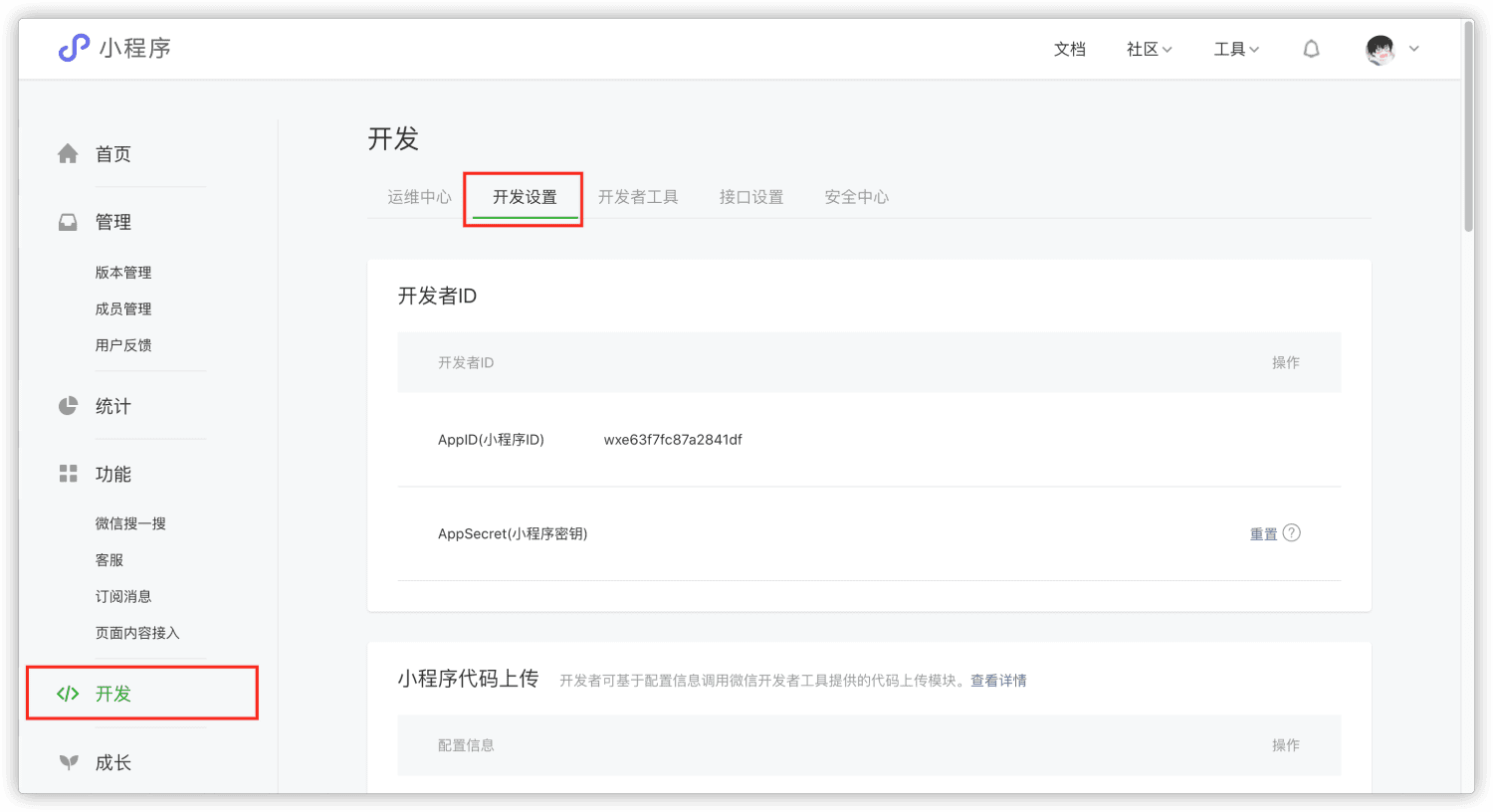This screenshot has height=812, width=1493.
Task: Open 文档 in the top bar
Action: coord(1070,49)
